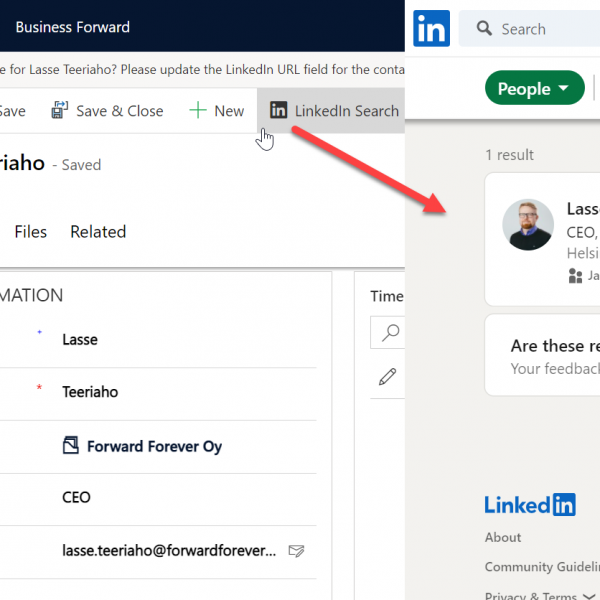600x600 pixels.
Task: Click the timeline pencil note icon
Action: pos(388,377)
